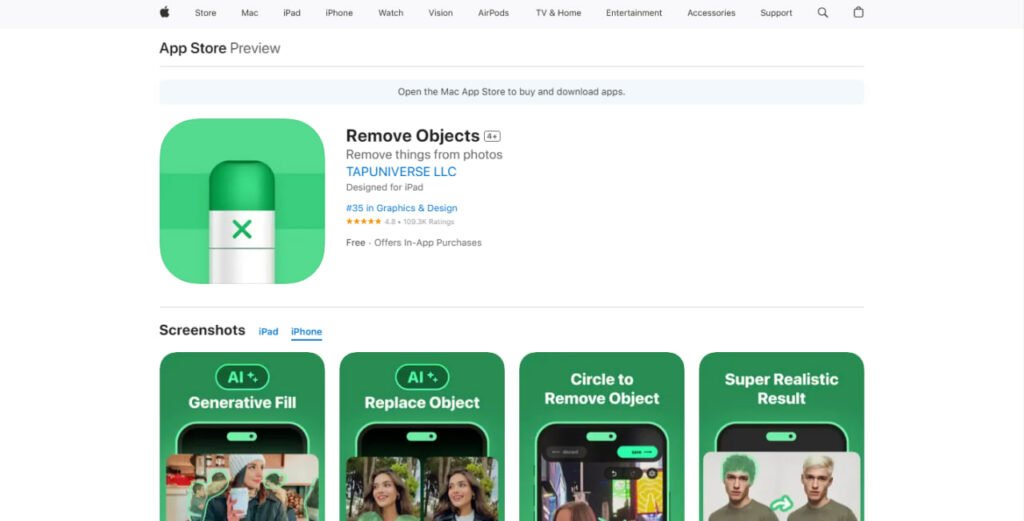Viewport: 1024px width, 521px height.
Task: Open the Mac menu item
Action: [249, 13]
